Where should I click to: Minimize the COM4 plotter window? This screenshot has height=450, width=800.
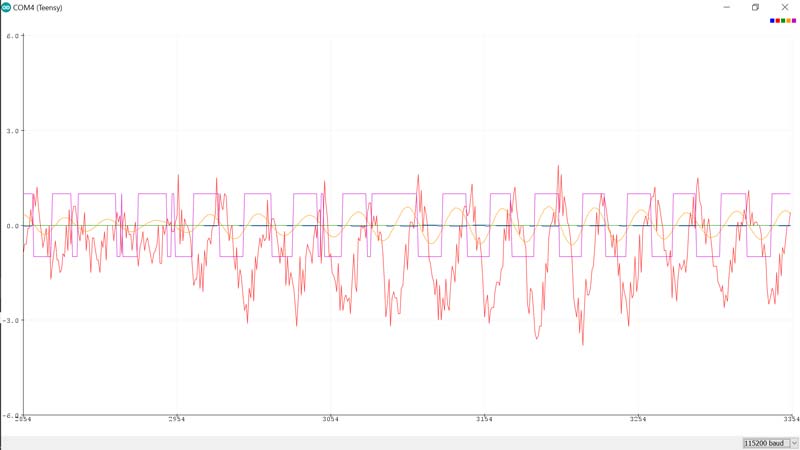729,7
